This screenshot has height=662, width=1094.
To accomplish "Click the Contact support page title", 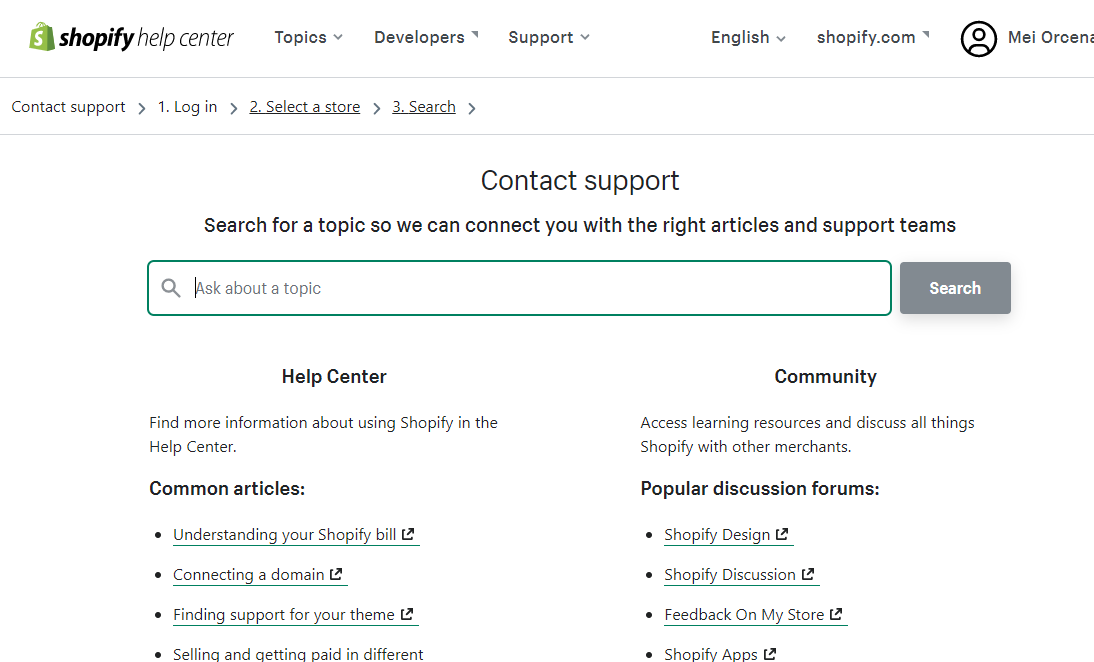I will [x=580, y=181].
